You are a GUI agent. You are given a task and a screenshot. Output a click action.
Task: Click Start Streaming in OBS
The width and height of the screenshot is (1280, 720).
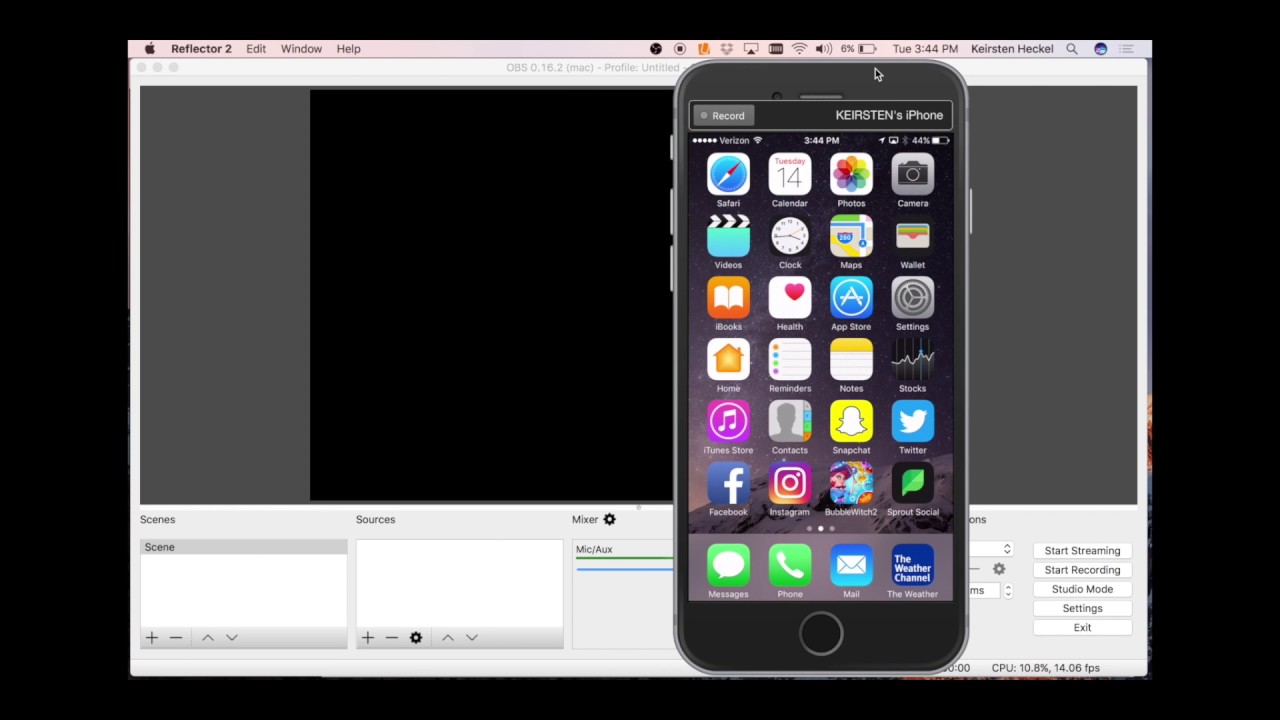[1082, 551]
